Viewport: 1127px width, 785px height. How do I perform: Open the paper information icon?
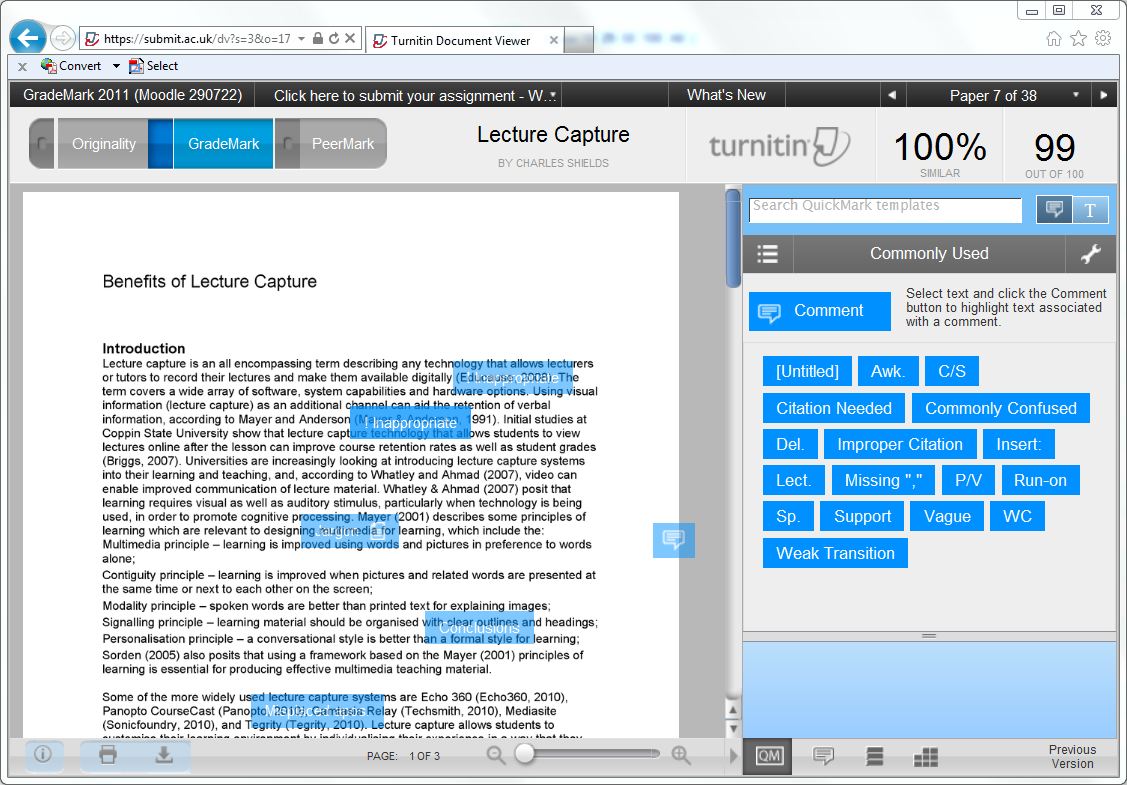(x=42, y=755)
